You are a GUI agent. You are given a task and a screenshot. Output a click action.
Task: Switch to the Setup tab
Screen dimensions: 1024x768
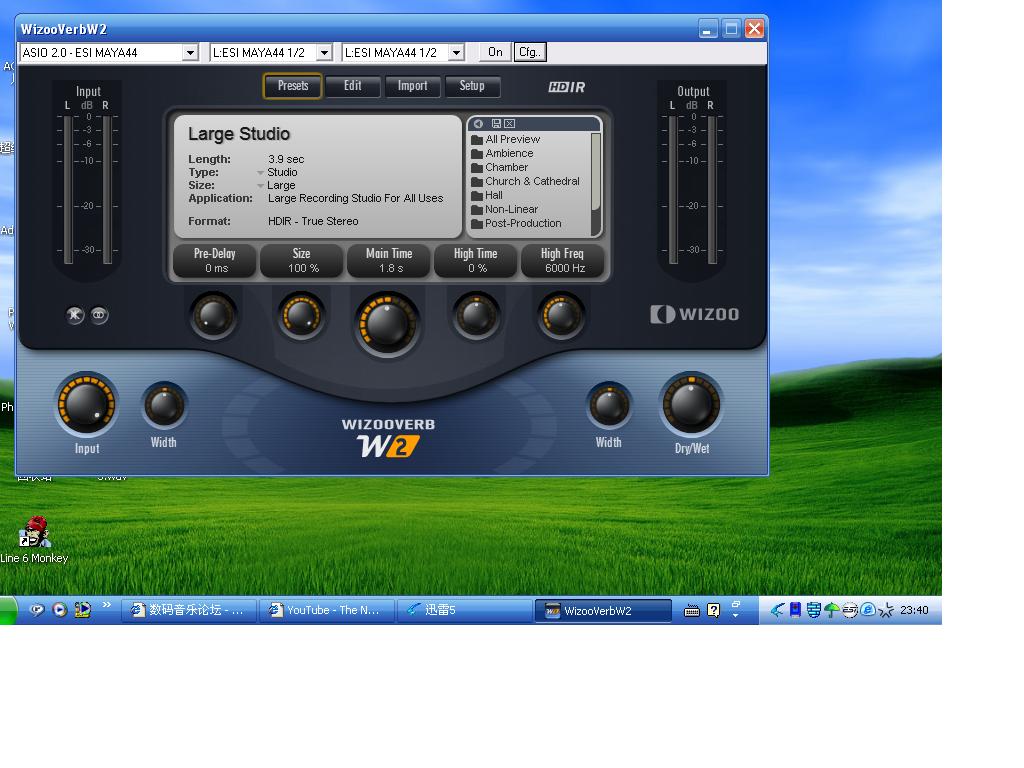[x=472, y=86]
